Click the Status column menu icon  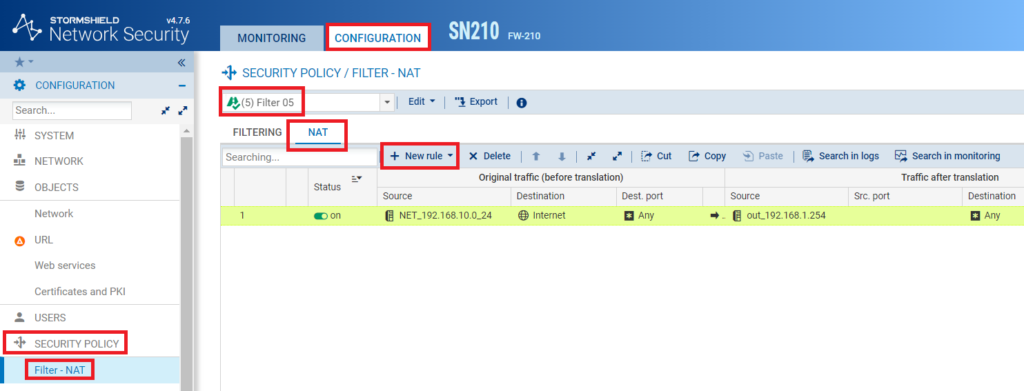[x=357, y=178]
